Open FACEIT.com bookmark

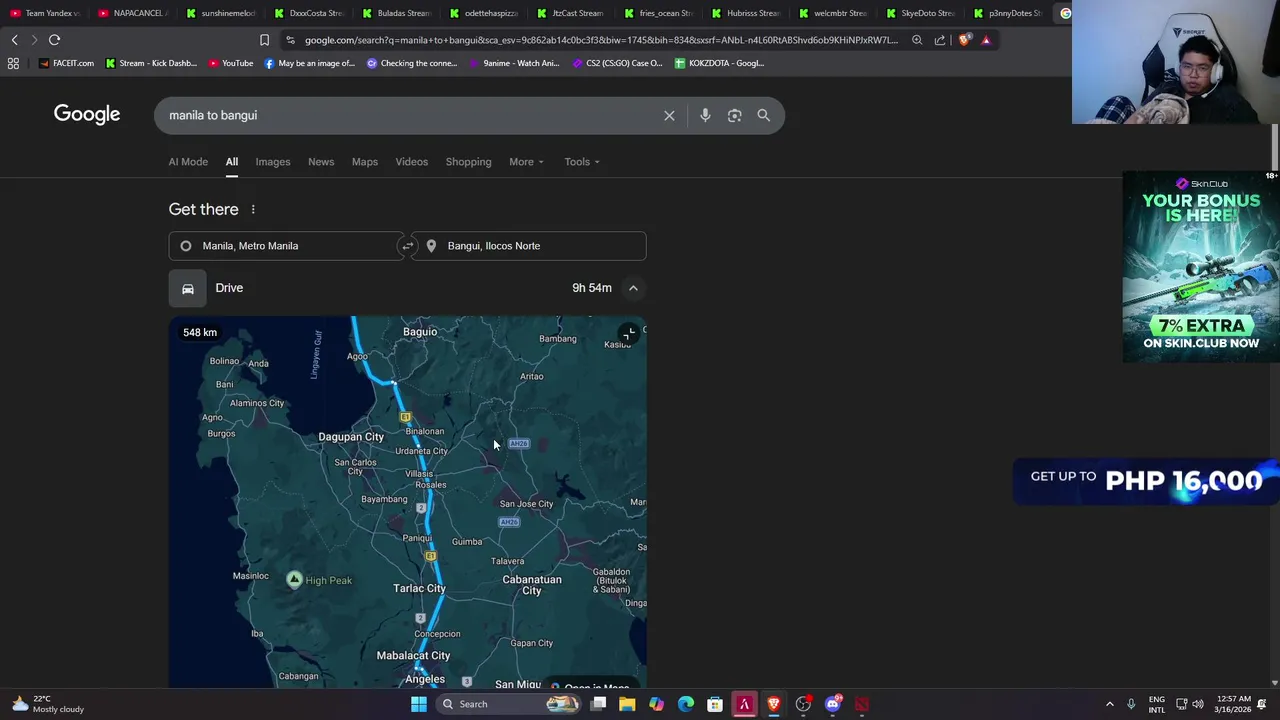pos(66,63)
